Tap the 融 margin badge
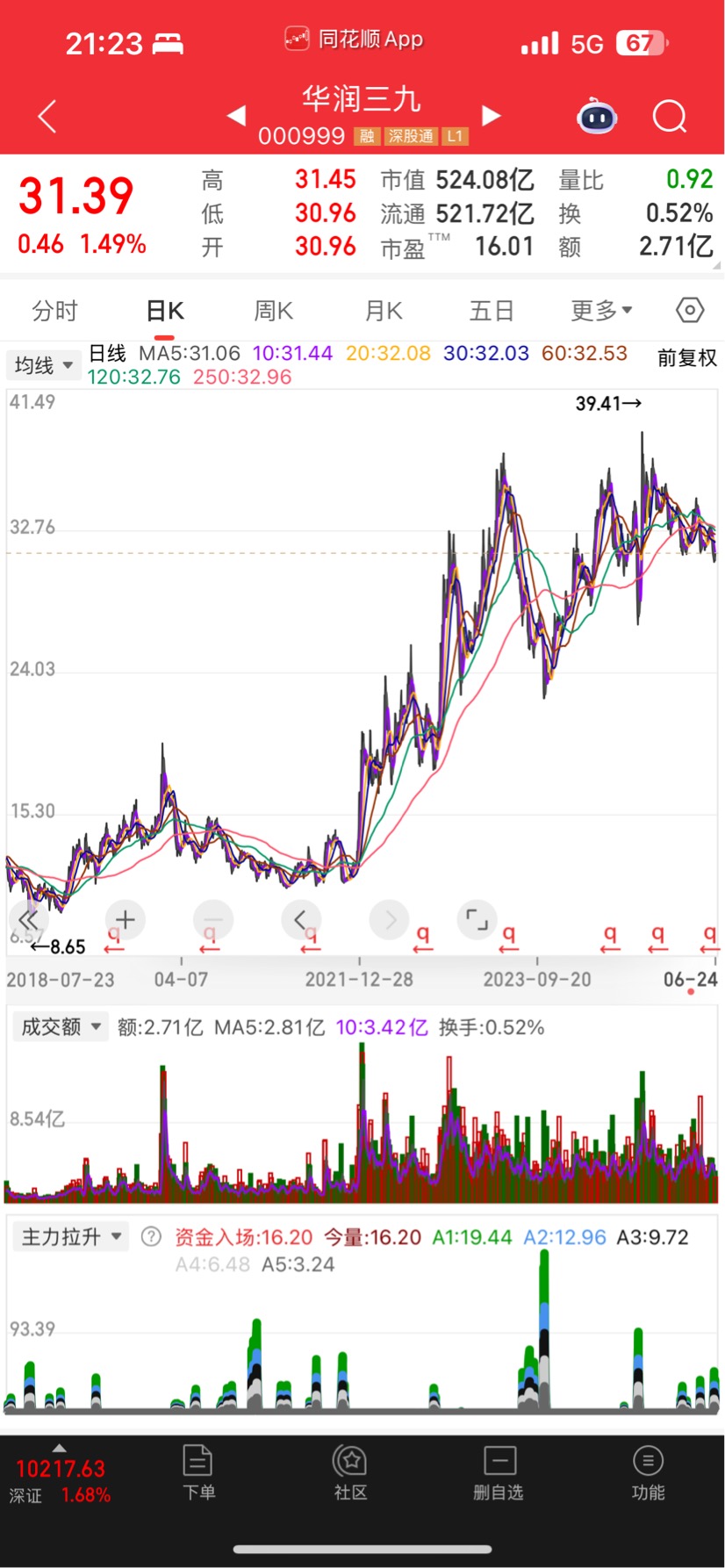725x1568 pixels. coord(366,136)
